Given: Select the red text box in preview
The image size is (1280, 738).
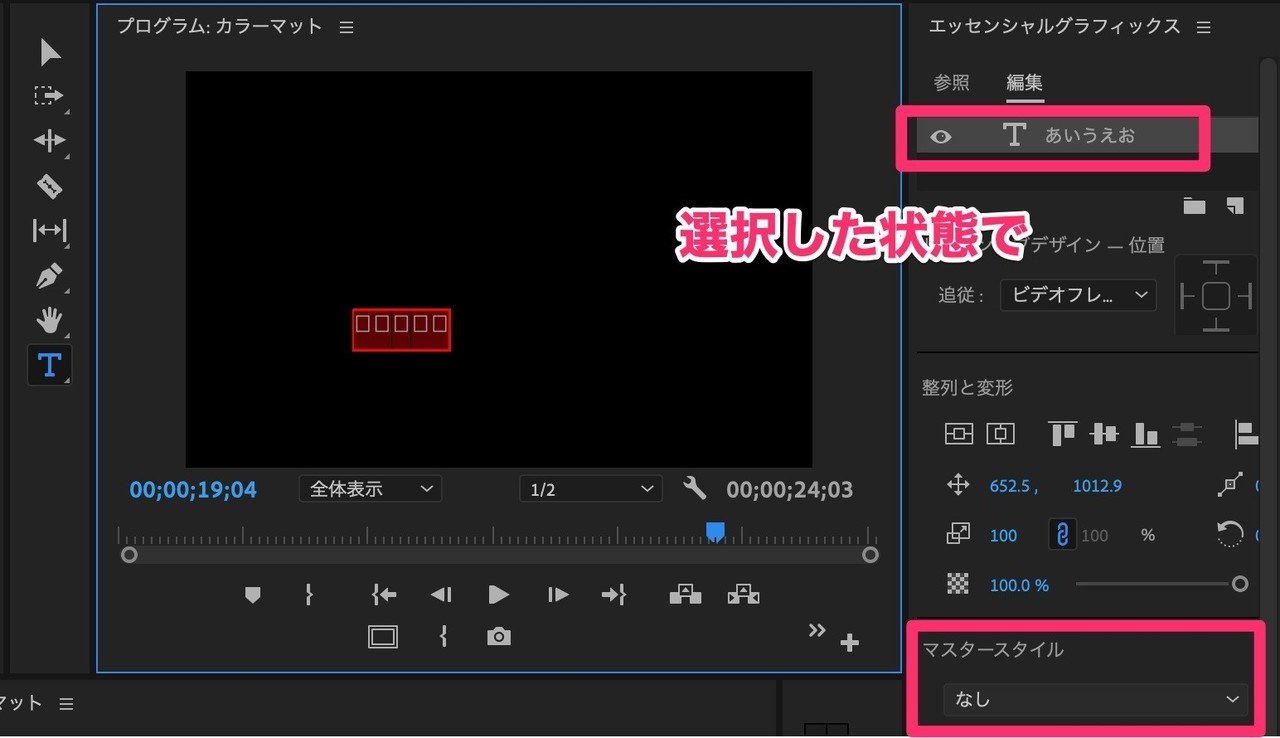Looking at the screenshot, I should tap(401, 330).
